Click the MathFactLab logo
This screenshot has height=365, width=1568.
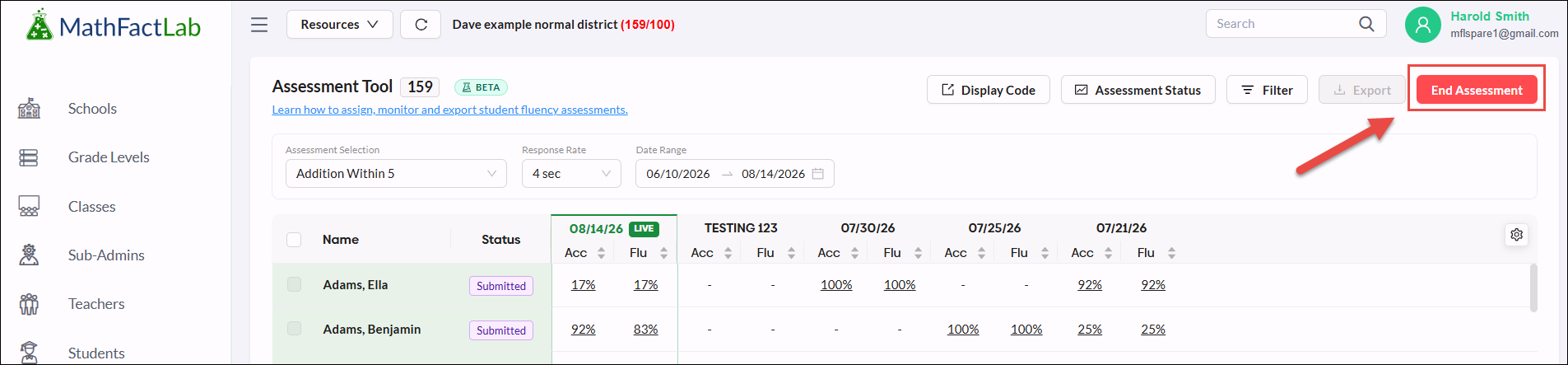point(114,26)
